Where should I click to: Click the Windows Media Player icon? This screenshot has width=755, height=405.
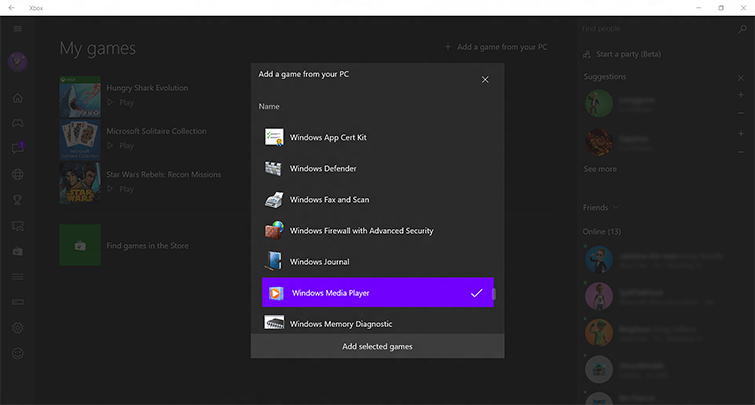tap(276, 293)
